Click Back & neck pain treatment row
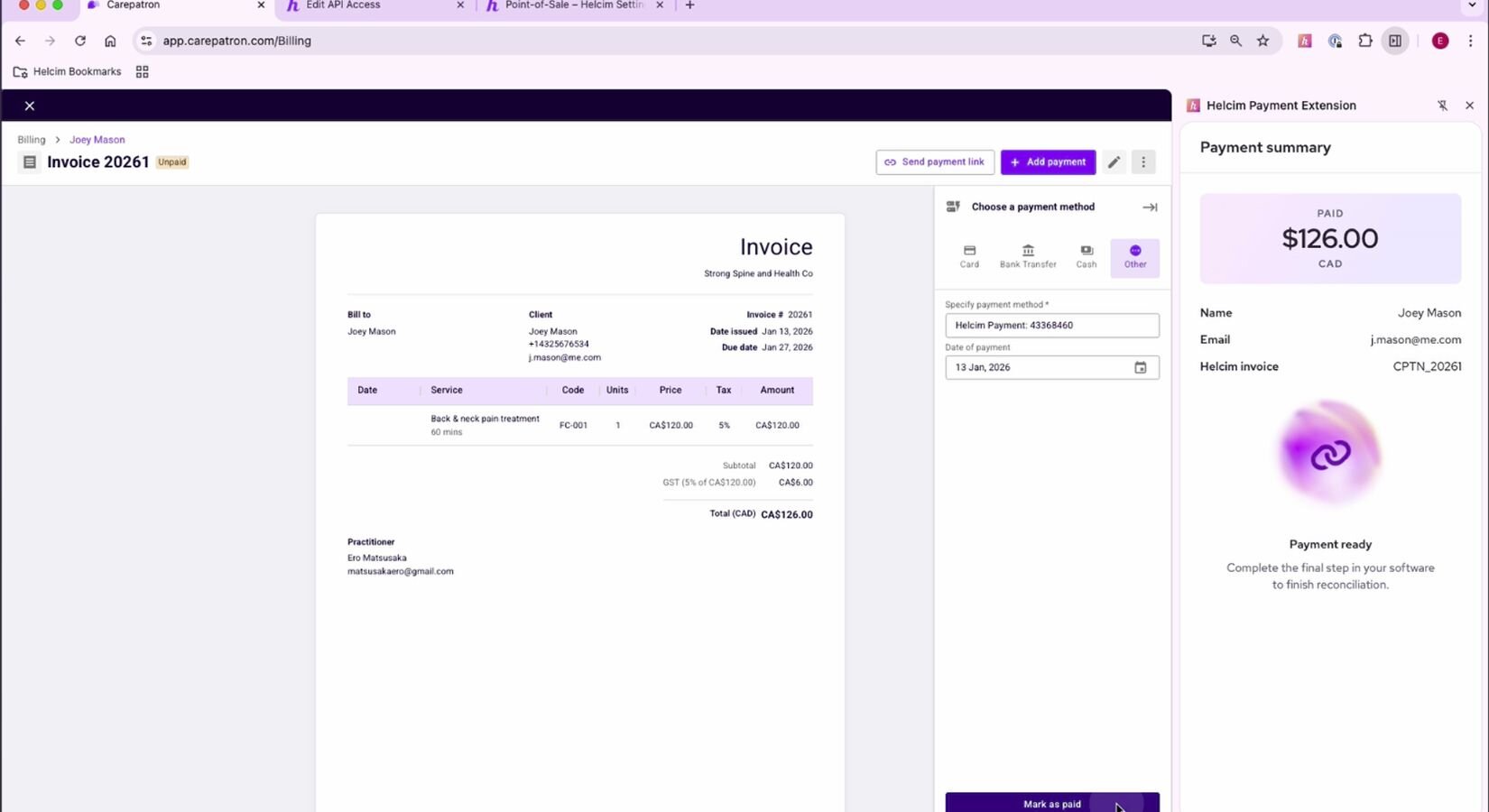The width and height of the screenshot is (1489, 812). point(580,425)
